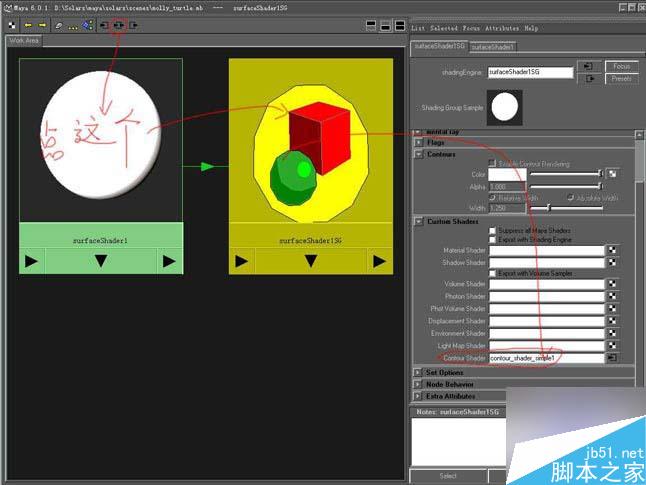Check Export with Volume Sampler
This screenshot has height=485, width=646.
[492, 273]
